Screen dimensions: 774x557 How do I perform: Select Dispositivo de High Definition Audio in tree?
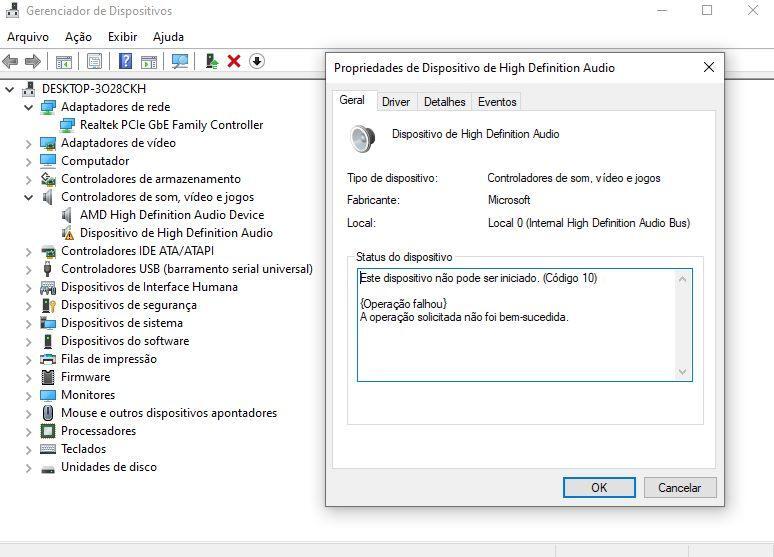[176, 233]
